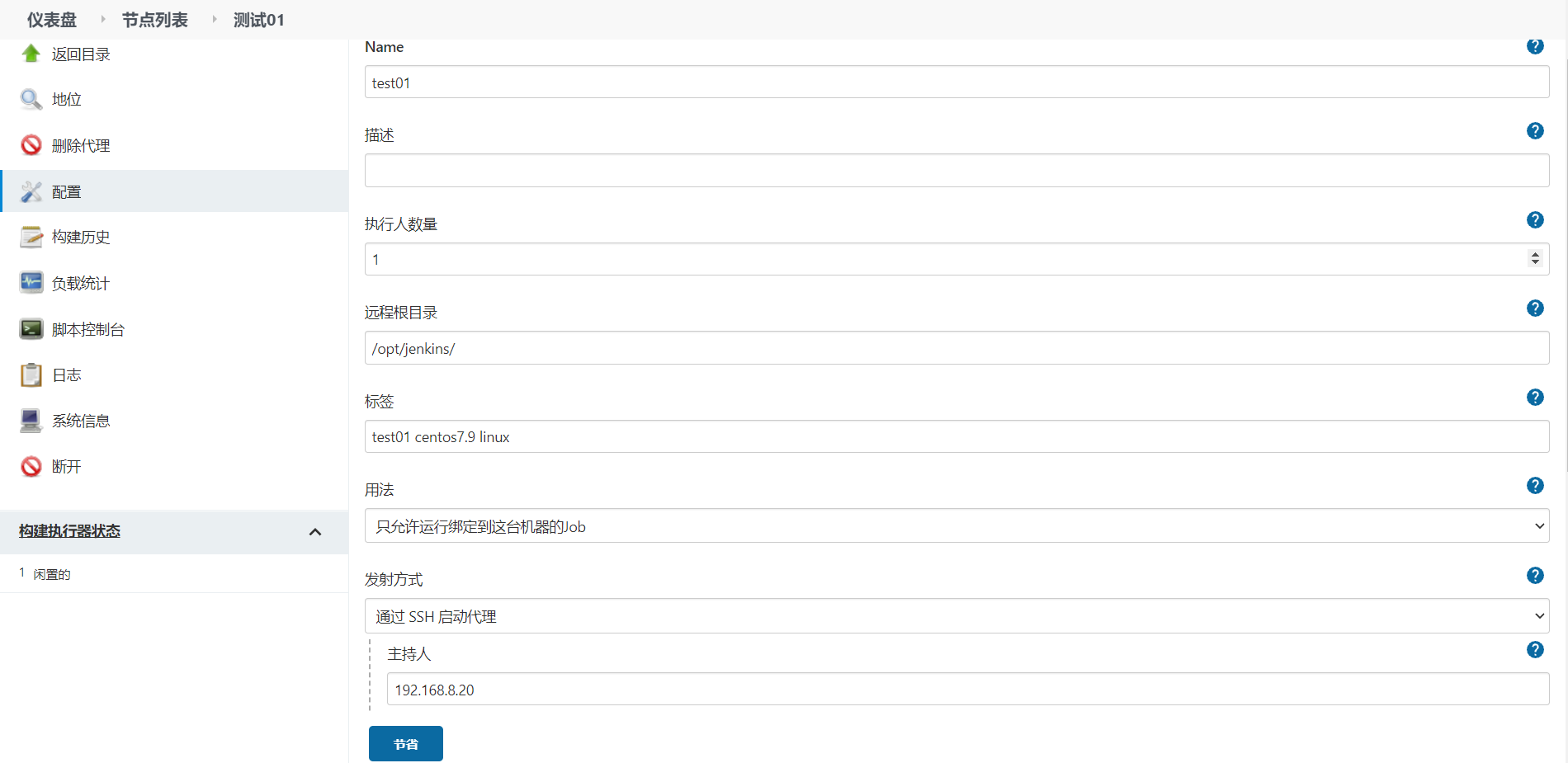
Task: Click the 断开 link
Action: pyautogui.click(x=67, y=467)
